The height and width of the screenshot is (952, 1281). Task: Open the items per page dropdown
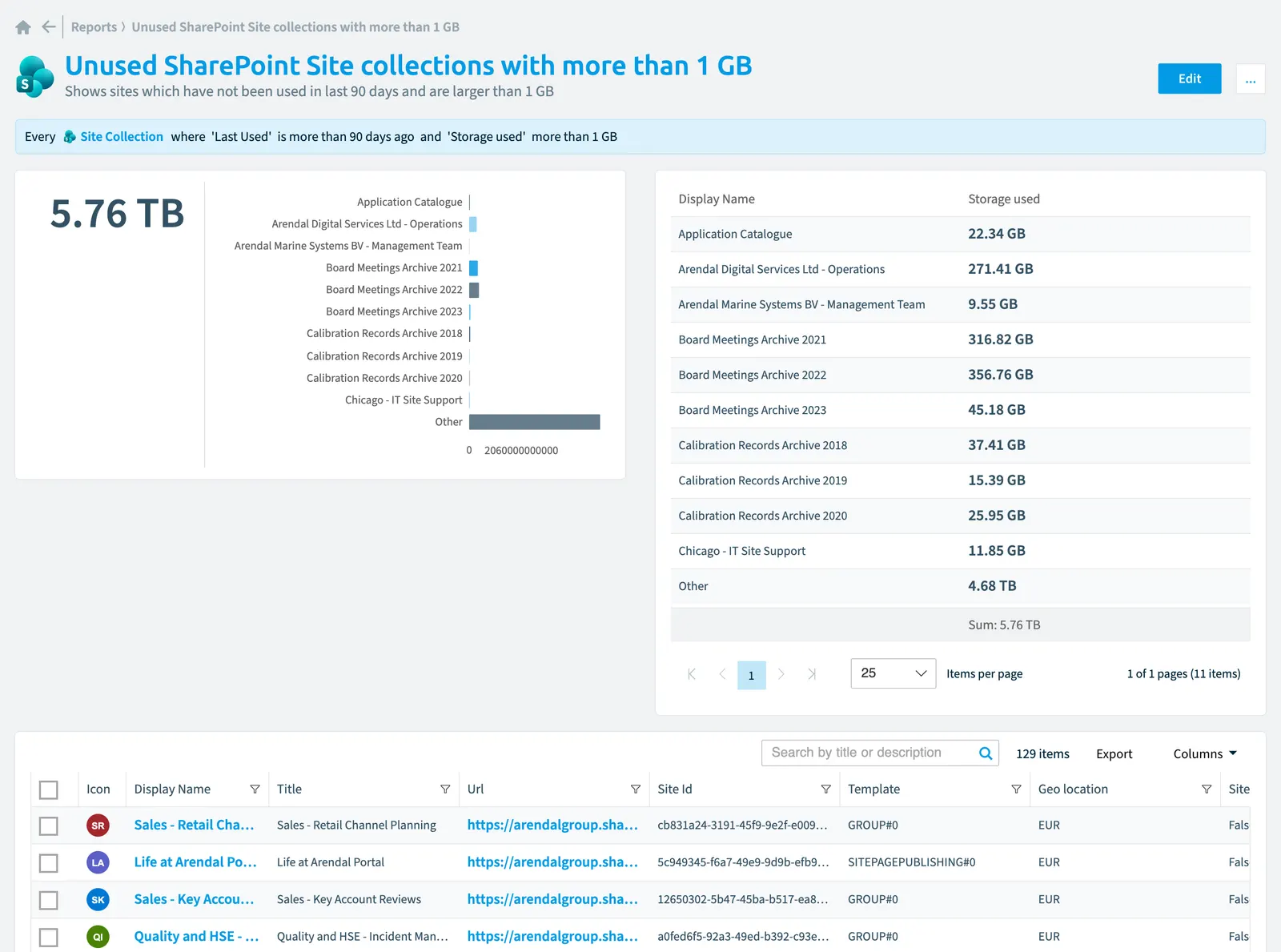pos(893,673)
